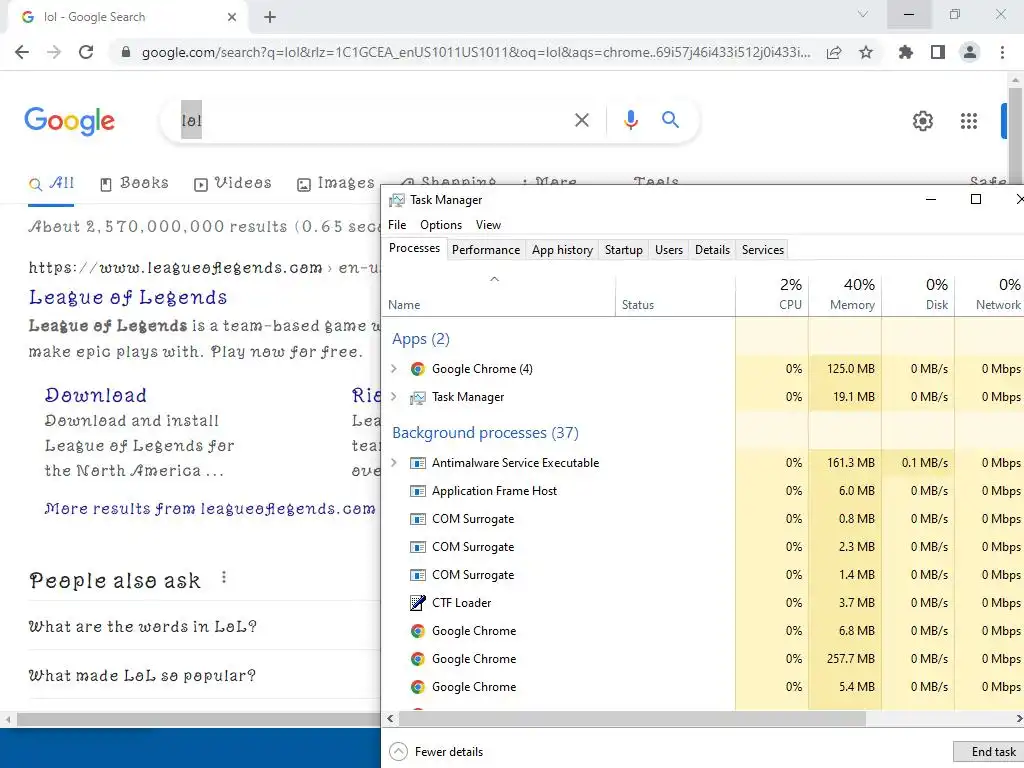
Task: Expand Task Manager process group
Action: click(394, 397)
